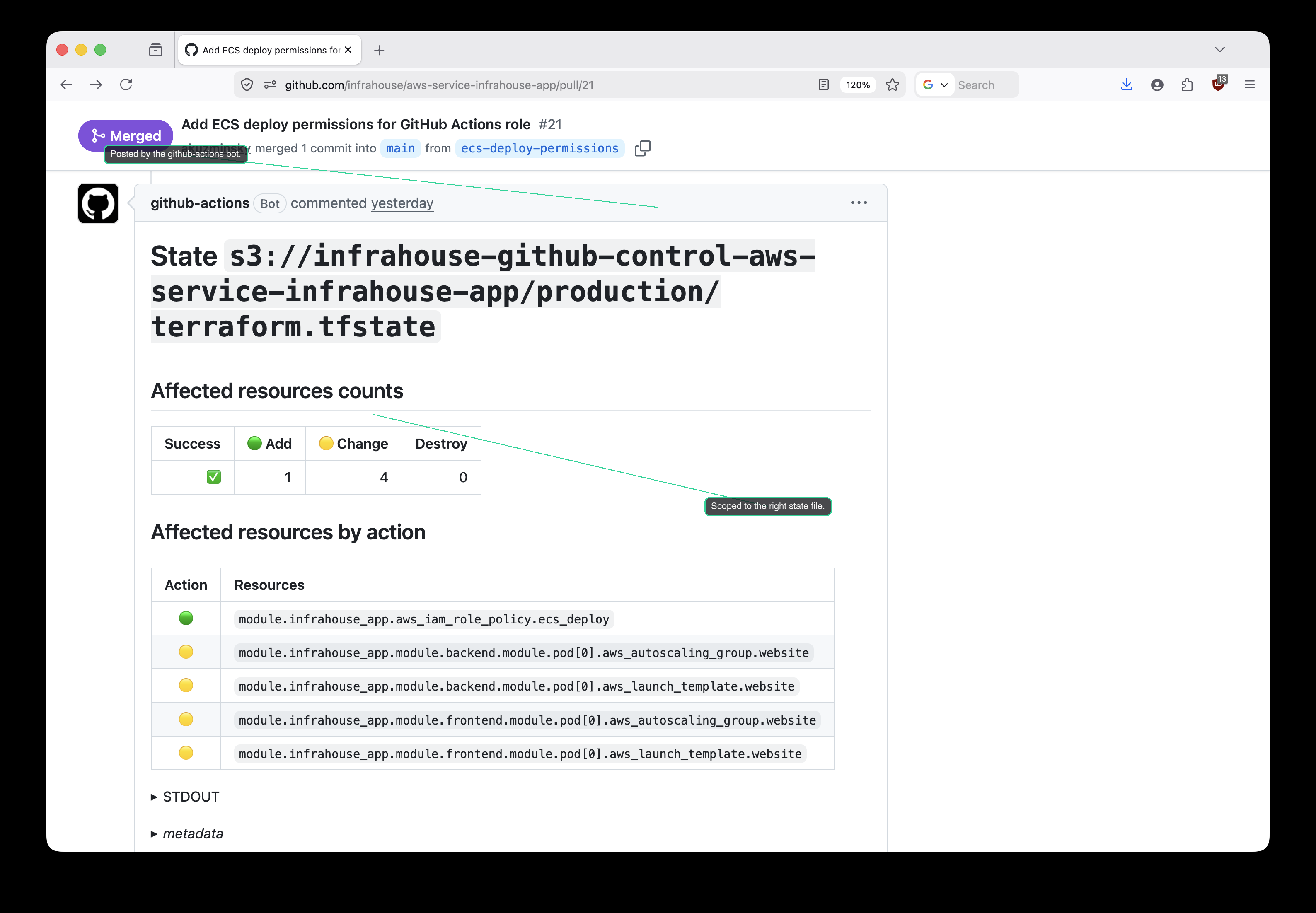Bookmark this page with the star icon
The height and width of the screenshot is (913, 1316).
892,85
